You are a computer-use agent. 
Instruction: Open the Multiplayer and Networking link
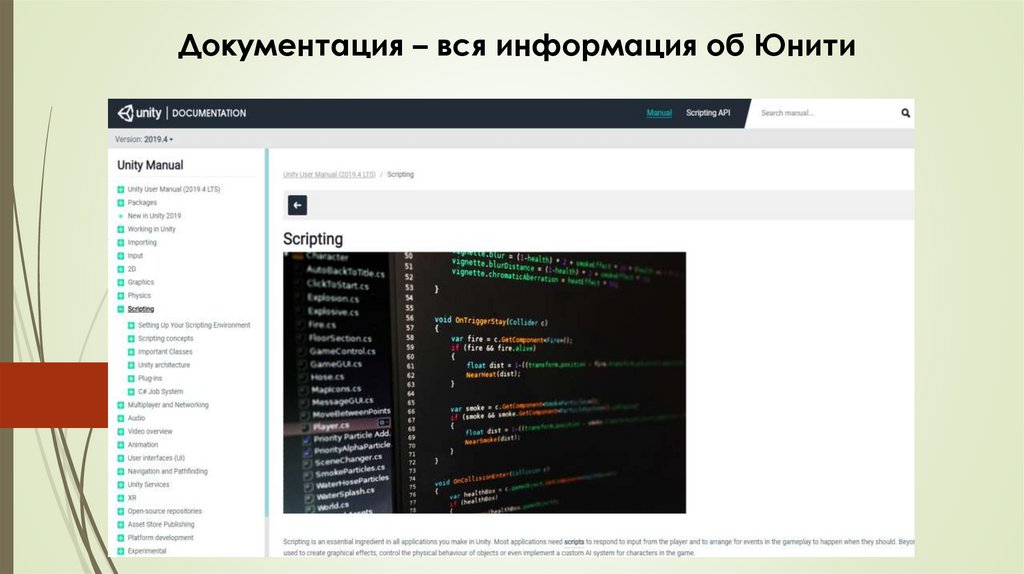point(168,405)
